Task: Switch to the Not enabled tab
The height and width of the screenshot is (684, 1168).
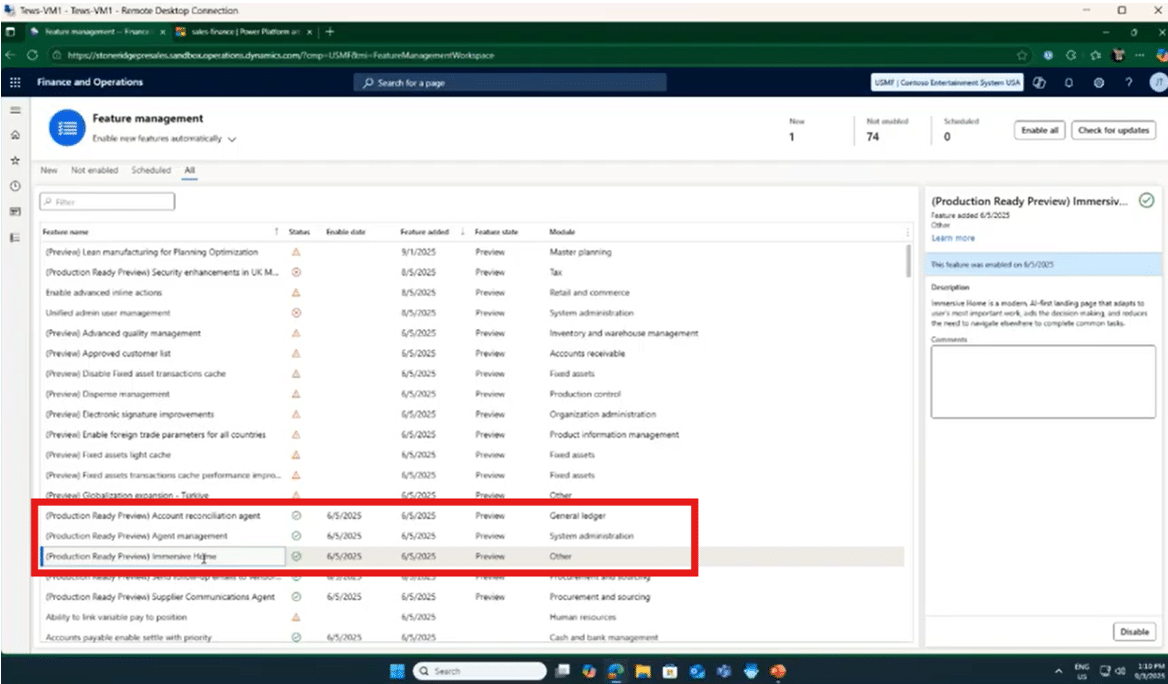Action: click(x=94, y=171)
